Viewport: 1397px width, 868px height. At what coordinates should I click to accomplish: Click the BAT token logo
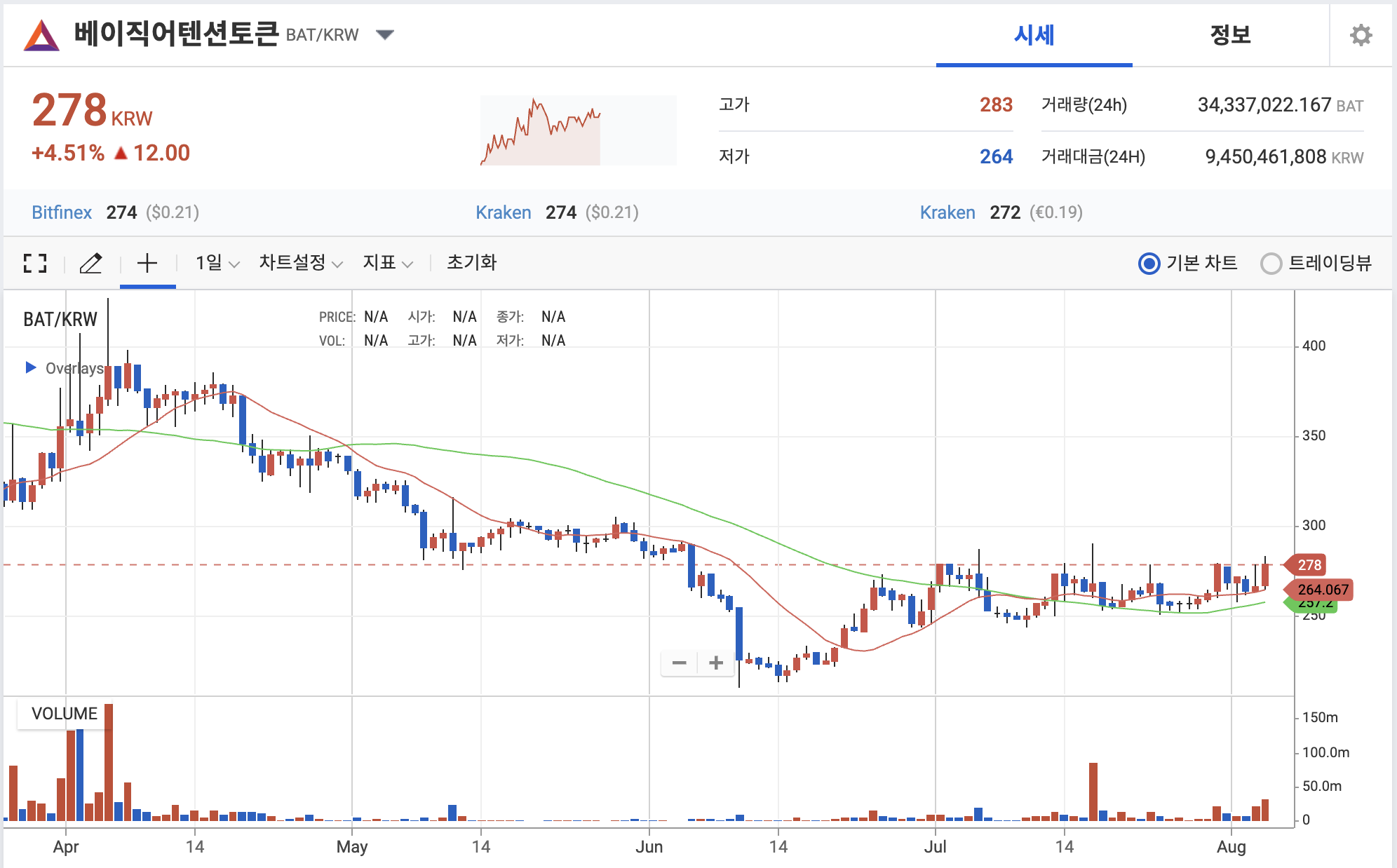(x=41, y=35)
